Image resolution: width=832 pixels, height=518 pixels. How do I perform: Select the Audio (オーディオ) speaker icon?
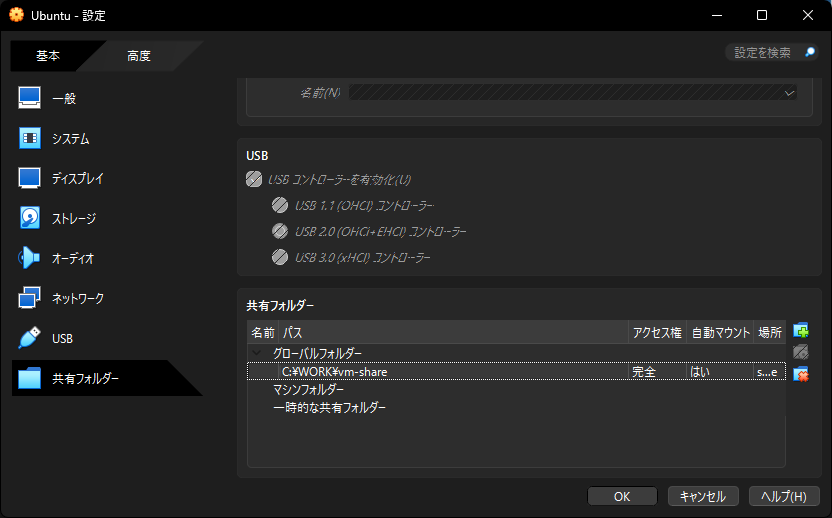[x=30, y=258]
